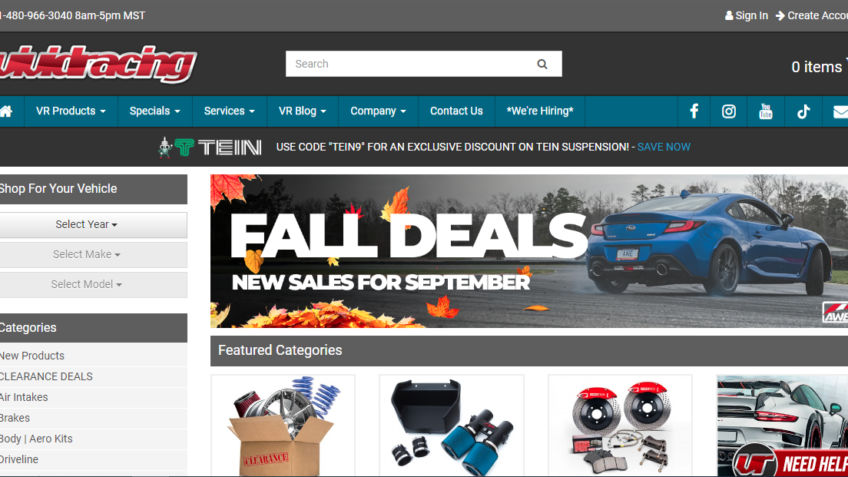The height and width of the screenshot is (477, 848).
Task: Click inside the Search text field
Action: 409,64
